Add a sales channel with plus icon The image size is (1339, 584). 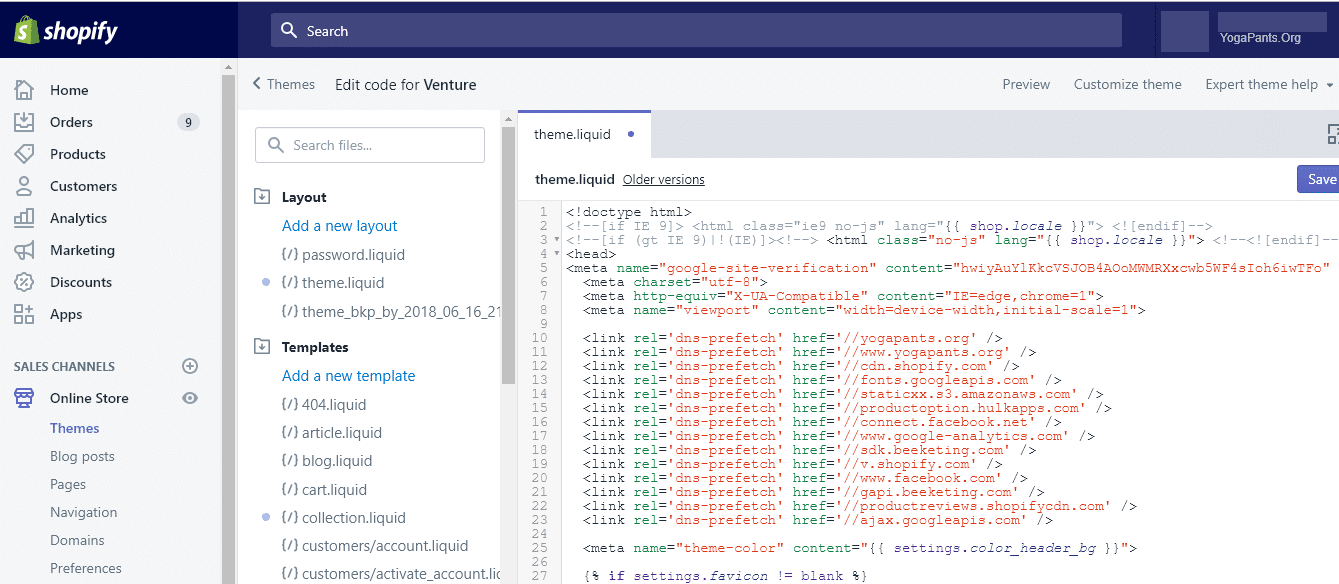190,366
